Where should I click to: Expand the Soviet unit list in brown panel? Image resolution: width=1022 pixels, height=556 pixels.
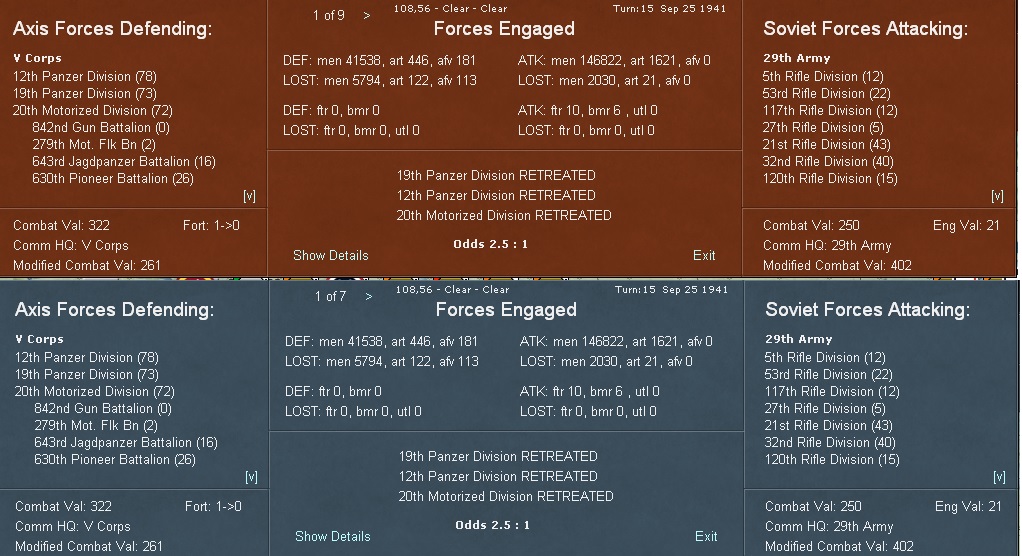(x=997, y=196)
